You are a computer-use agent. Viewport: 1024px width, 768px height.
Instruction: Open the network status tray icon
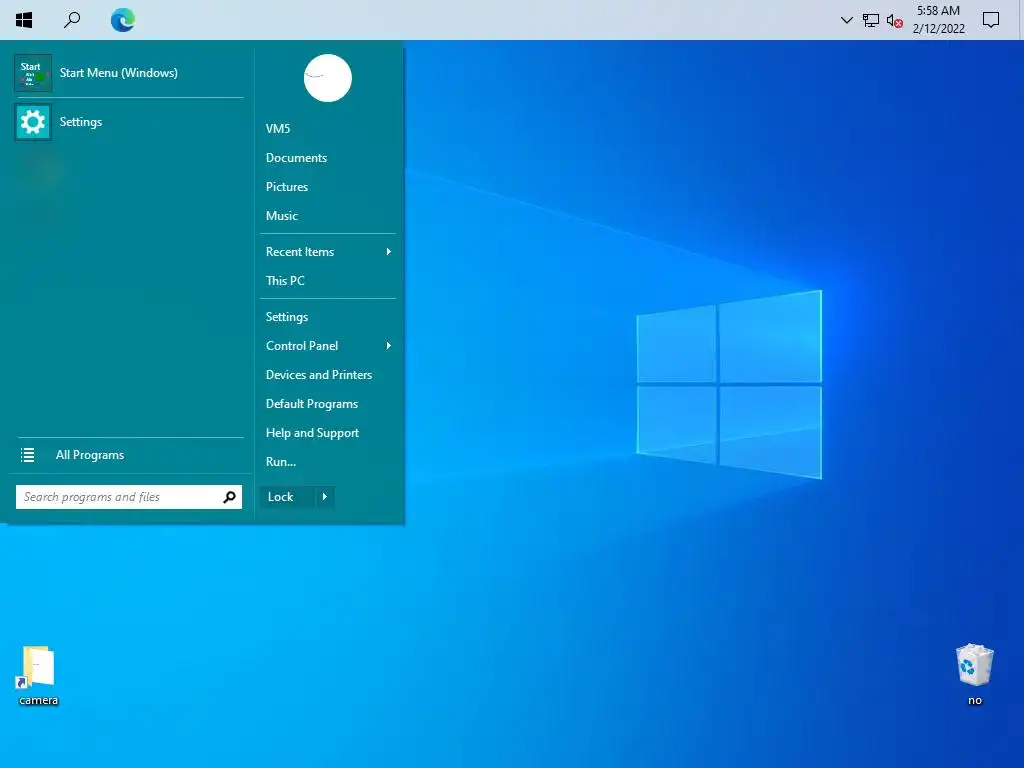(871, 20)
